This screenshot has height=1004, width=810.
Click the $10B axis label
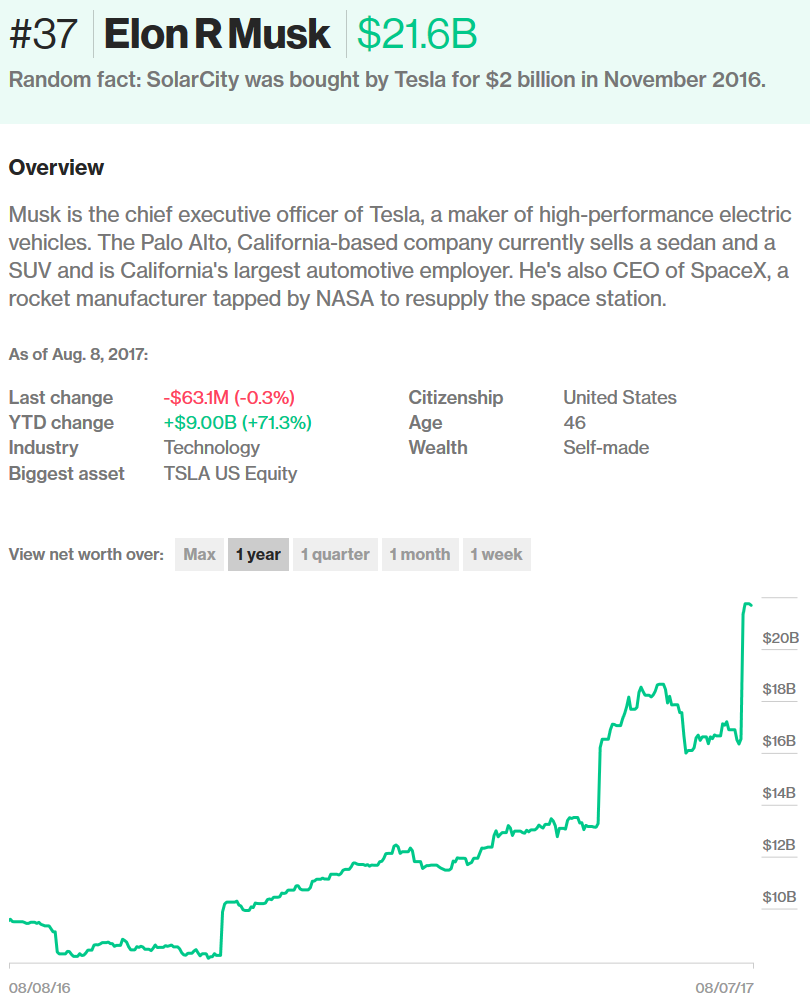click(x=780, y=896)
